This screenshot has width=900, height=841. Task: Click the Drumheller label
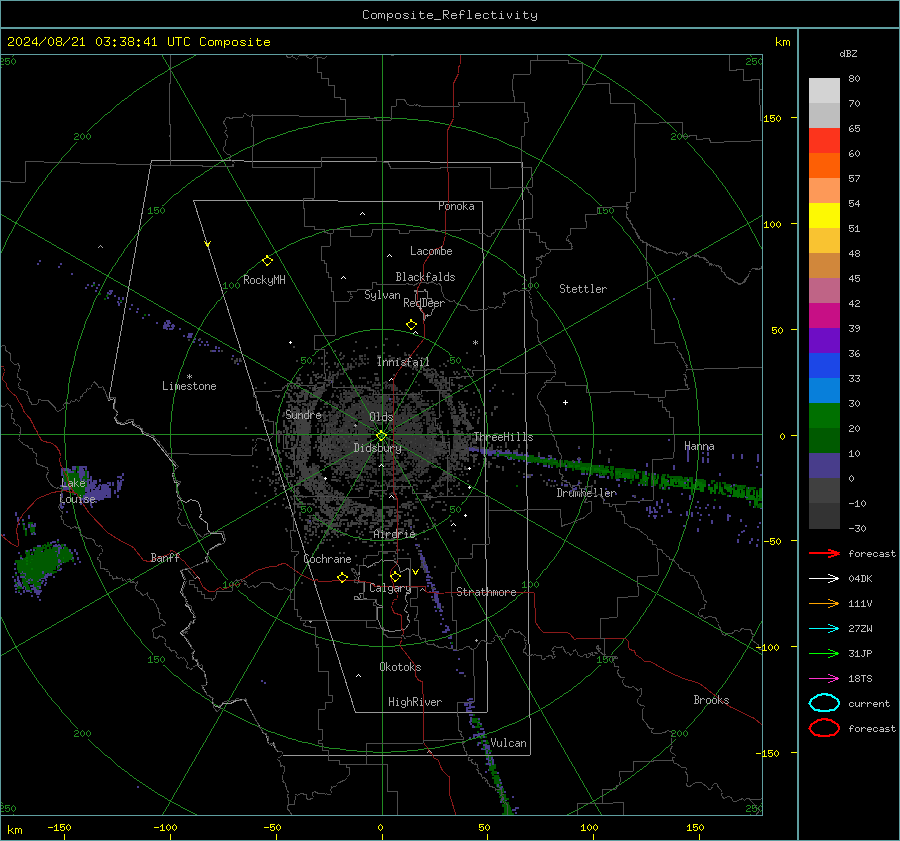click(x=586, y=493)
